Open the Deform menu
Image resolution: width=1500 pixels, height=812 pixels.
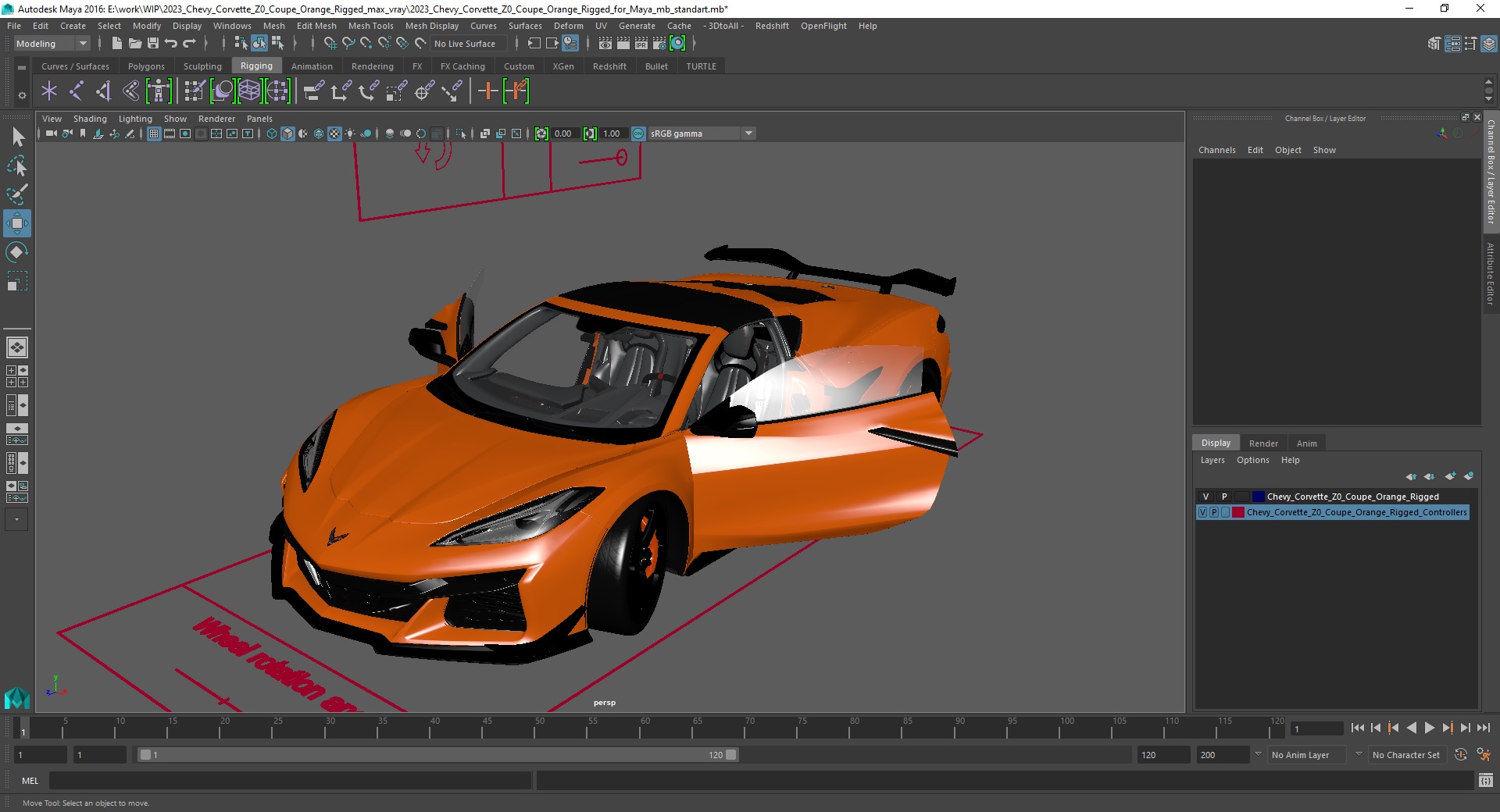tap(568, 26)
